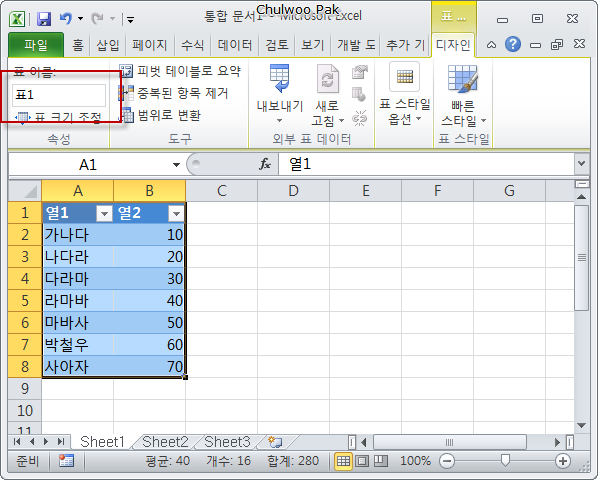Click the open in browser icon in 외부 표 데이터

[359, 95]
